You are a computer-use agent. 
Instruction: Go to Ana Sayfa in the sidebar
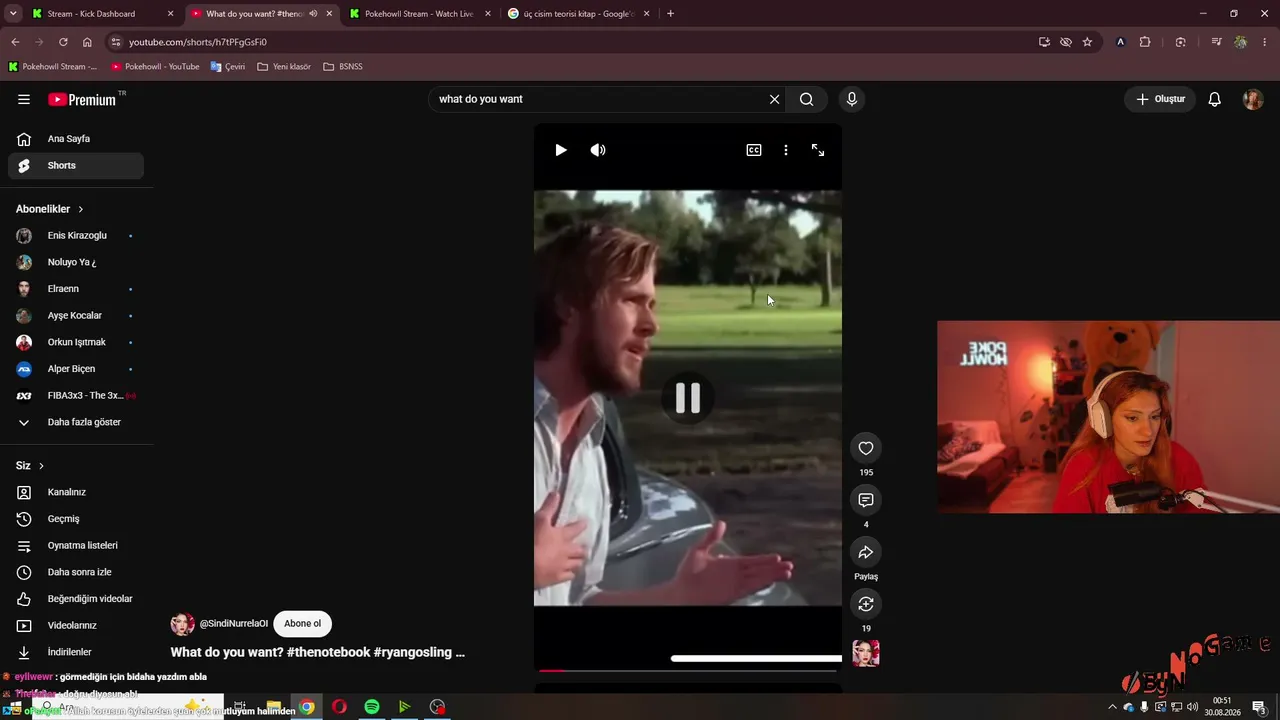pos(76,139)
